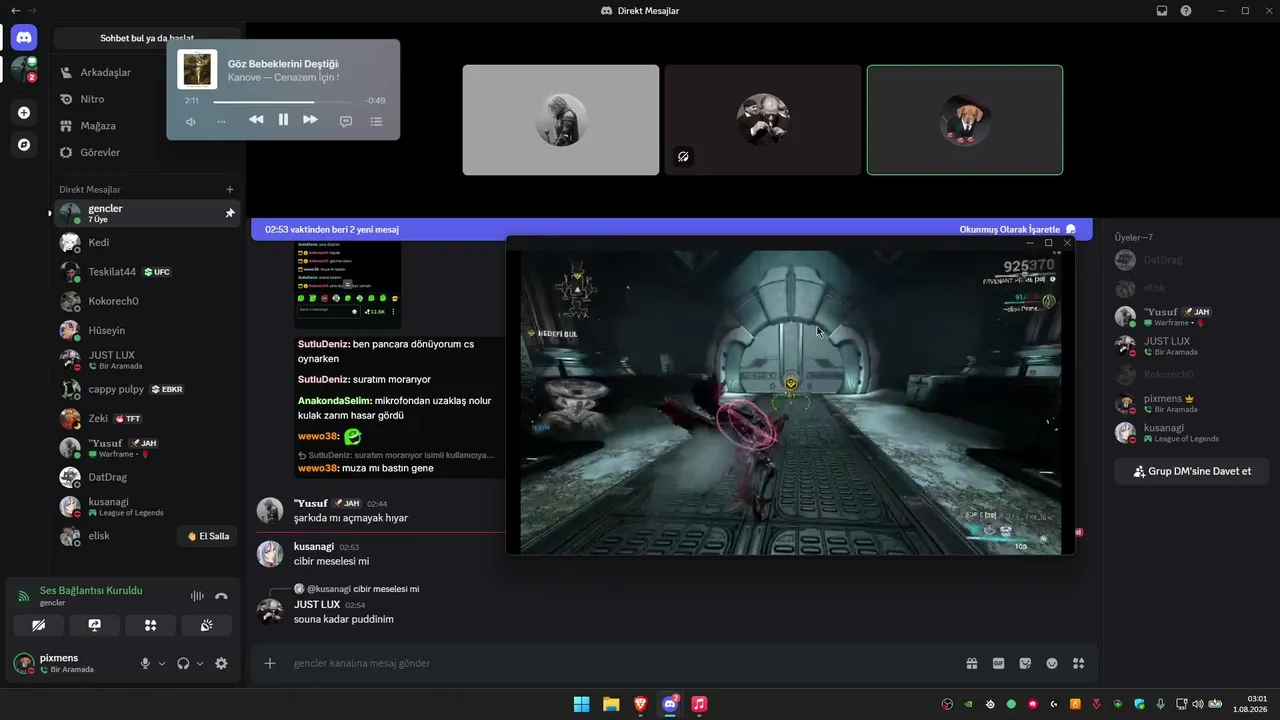Viewport: 1280px width, 720px height.
Task: Click the El Salla wave button
Action: tap(208, 536)
